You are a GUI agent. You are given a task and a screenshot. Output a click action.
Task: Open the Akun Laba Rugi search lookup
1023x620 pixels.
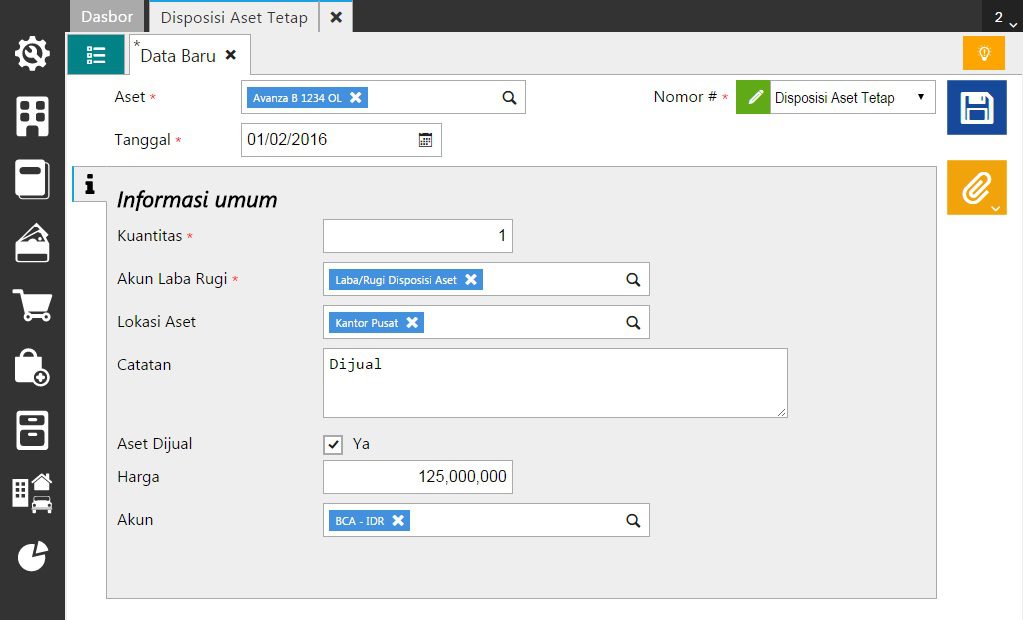point(633,280)
